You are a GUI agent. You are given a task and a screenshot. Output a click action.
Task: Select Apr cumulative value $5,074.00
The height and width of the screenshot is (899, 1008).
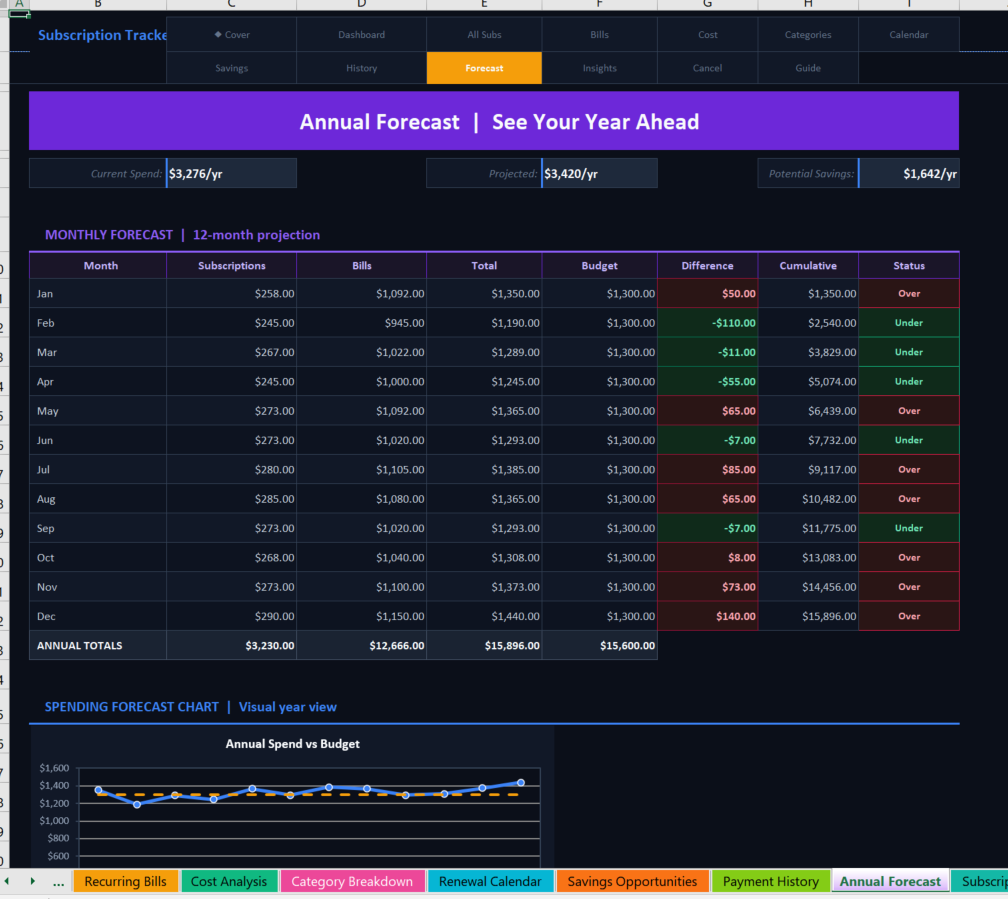[807, 381]
